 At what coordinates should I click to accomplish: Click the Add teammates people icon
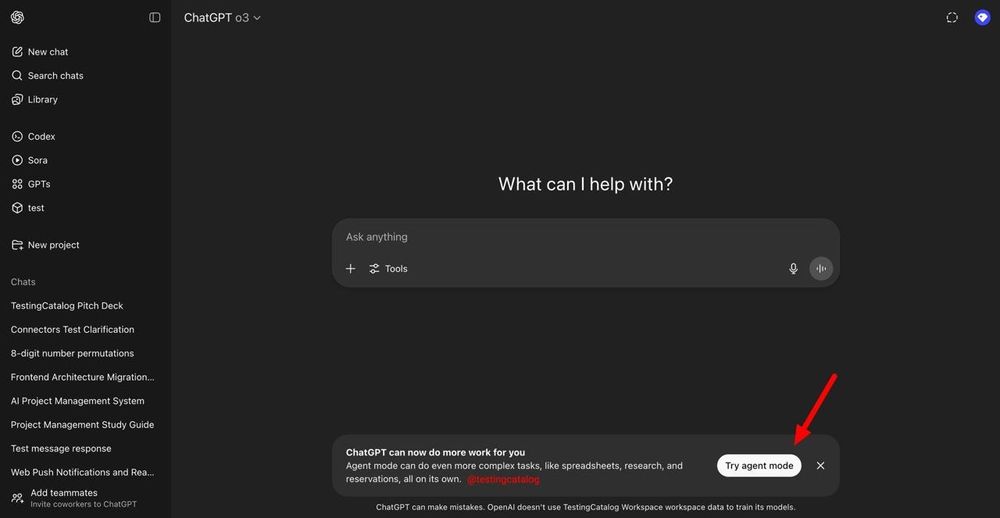tap(17, 498)
